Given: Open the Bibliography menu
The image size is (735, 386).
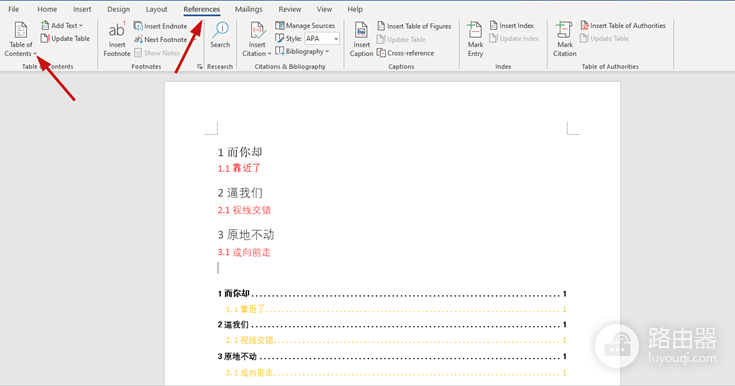Looking at the screenshot, I should (302, 51).
